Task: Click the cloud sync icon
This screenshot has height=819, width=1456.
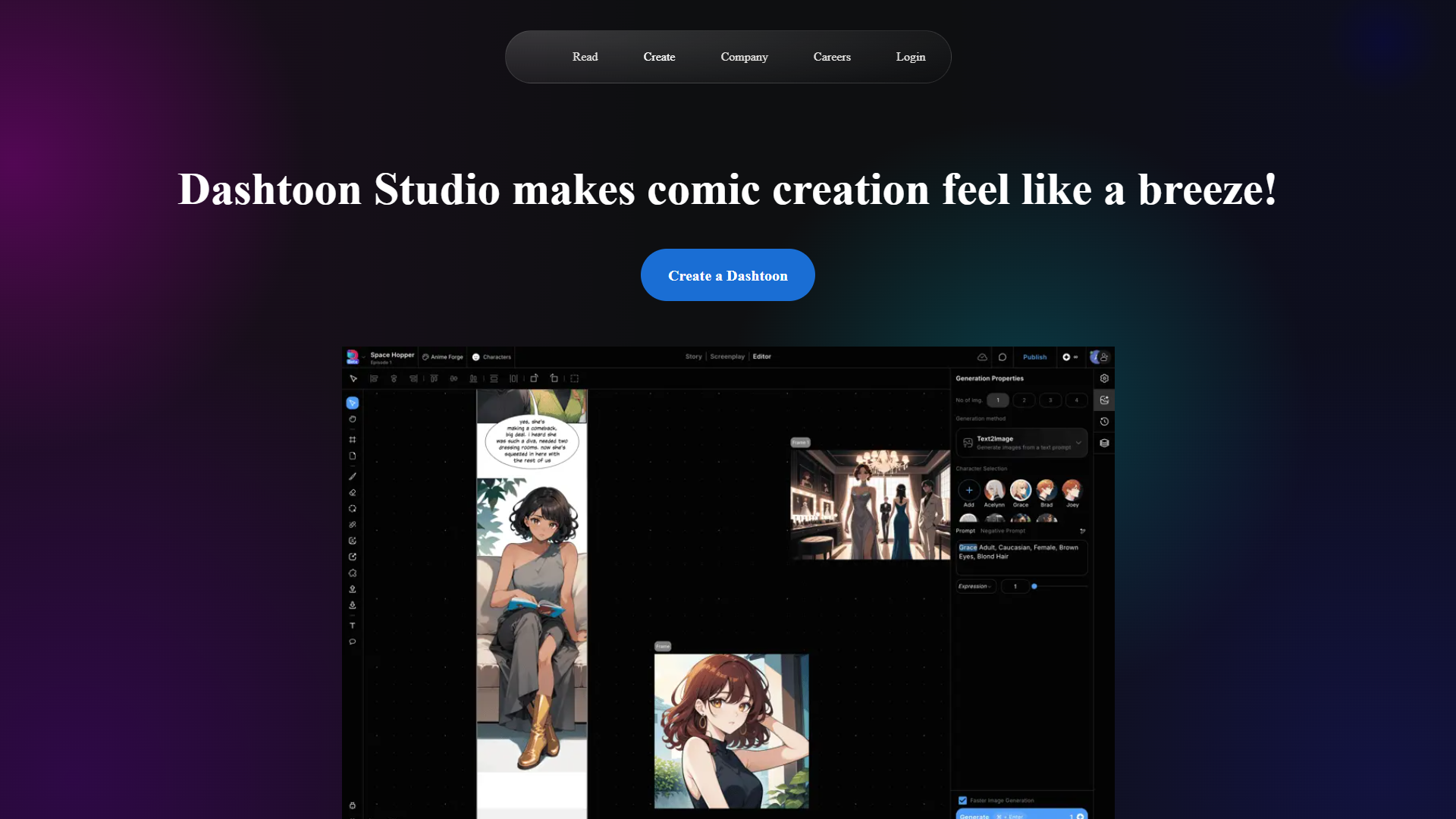Action: point(982,357)
